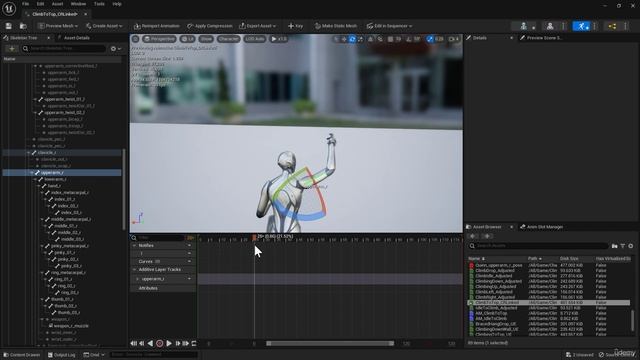
Task: Open the viewport Character menu
Action: tap(228, 39)
